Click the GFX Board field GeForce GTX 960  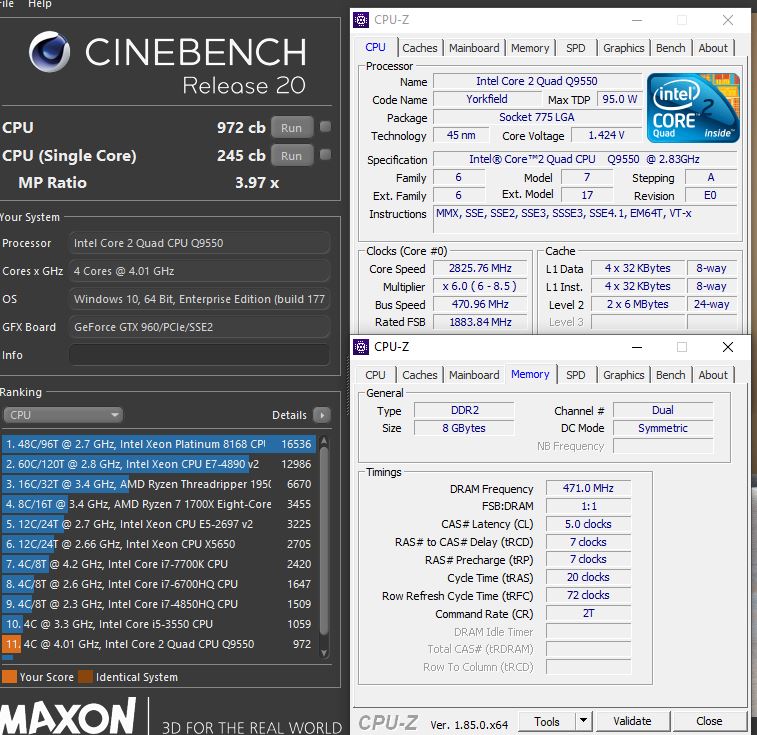(199, 327)
